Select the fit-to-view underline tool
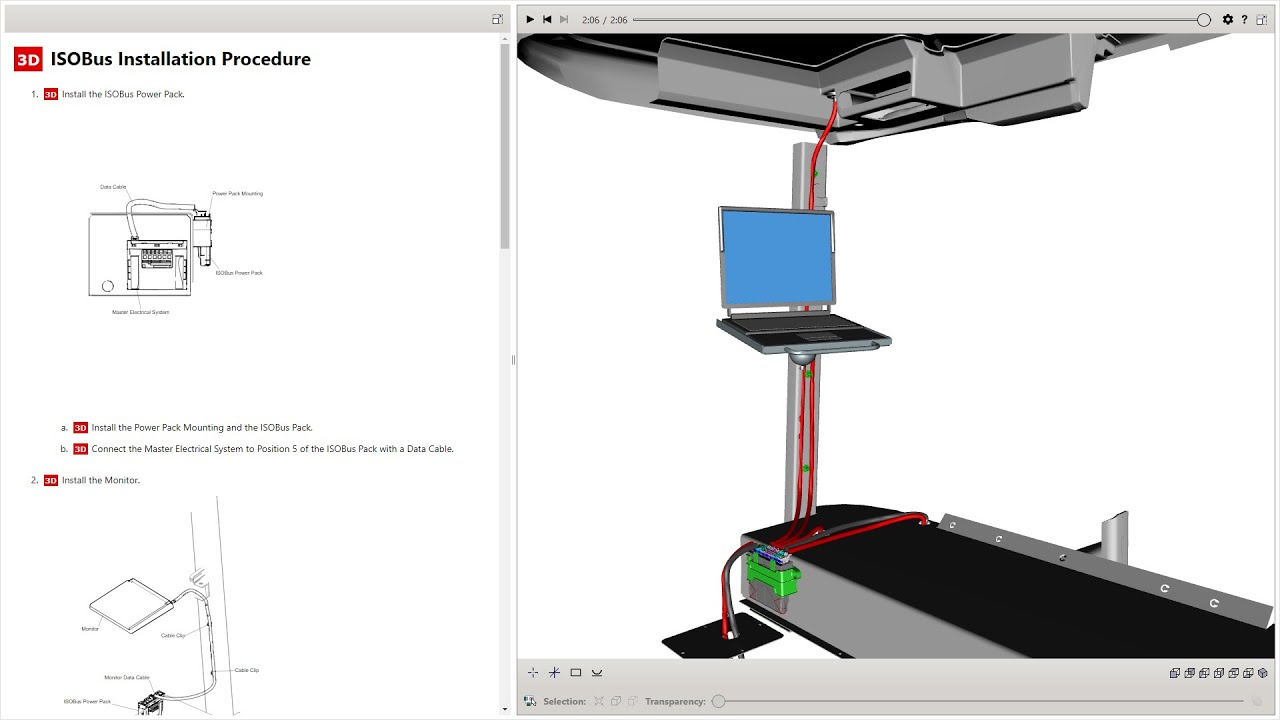Image resolution: width=1280 pixels, height=720 pixels. click(x=597, y=673)
